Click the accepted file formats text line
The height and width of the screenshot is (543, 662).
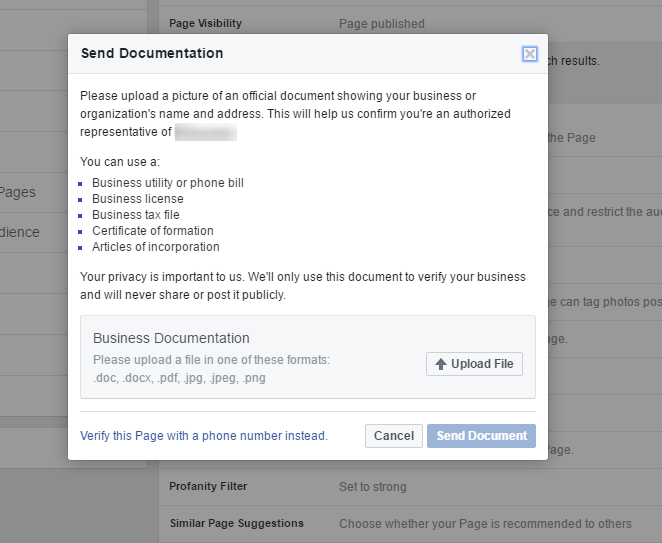tap(179, 377)
